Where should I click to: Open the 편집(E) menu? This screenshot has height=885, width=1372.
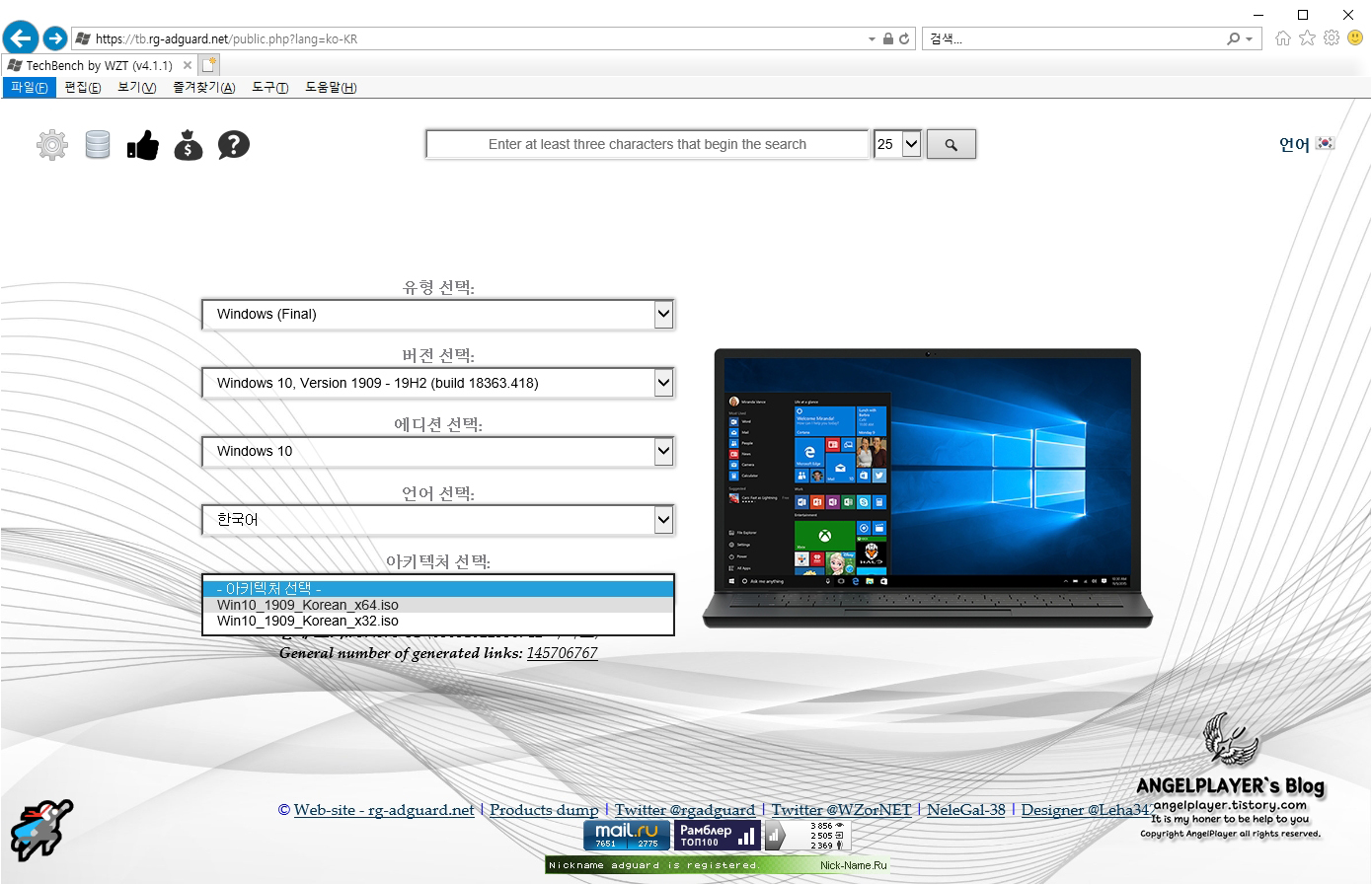click(82, 87)
